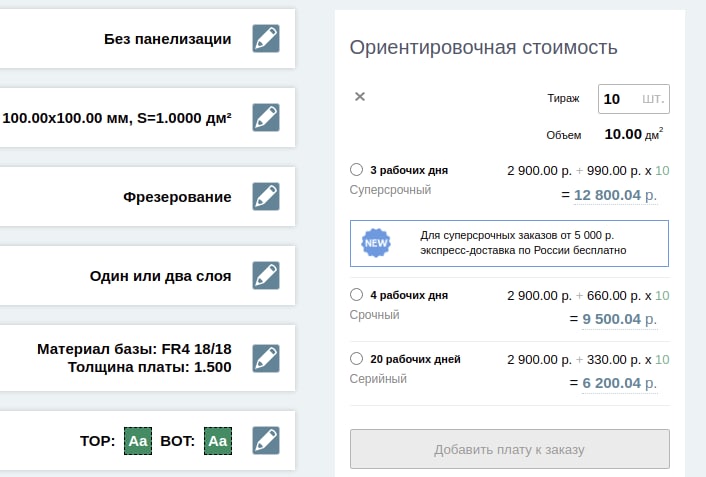This screenshot has width=706, height=477.
Task: Edit the 100.00x100.00 мм board size
Action: click(x=266, y=118)
